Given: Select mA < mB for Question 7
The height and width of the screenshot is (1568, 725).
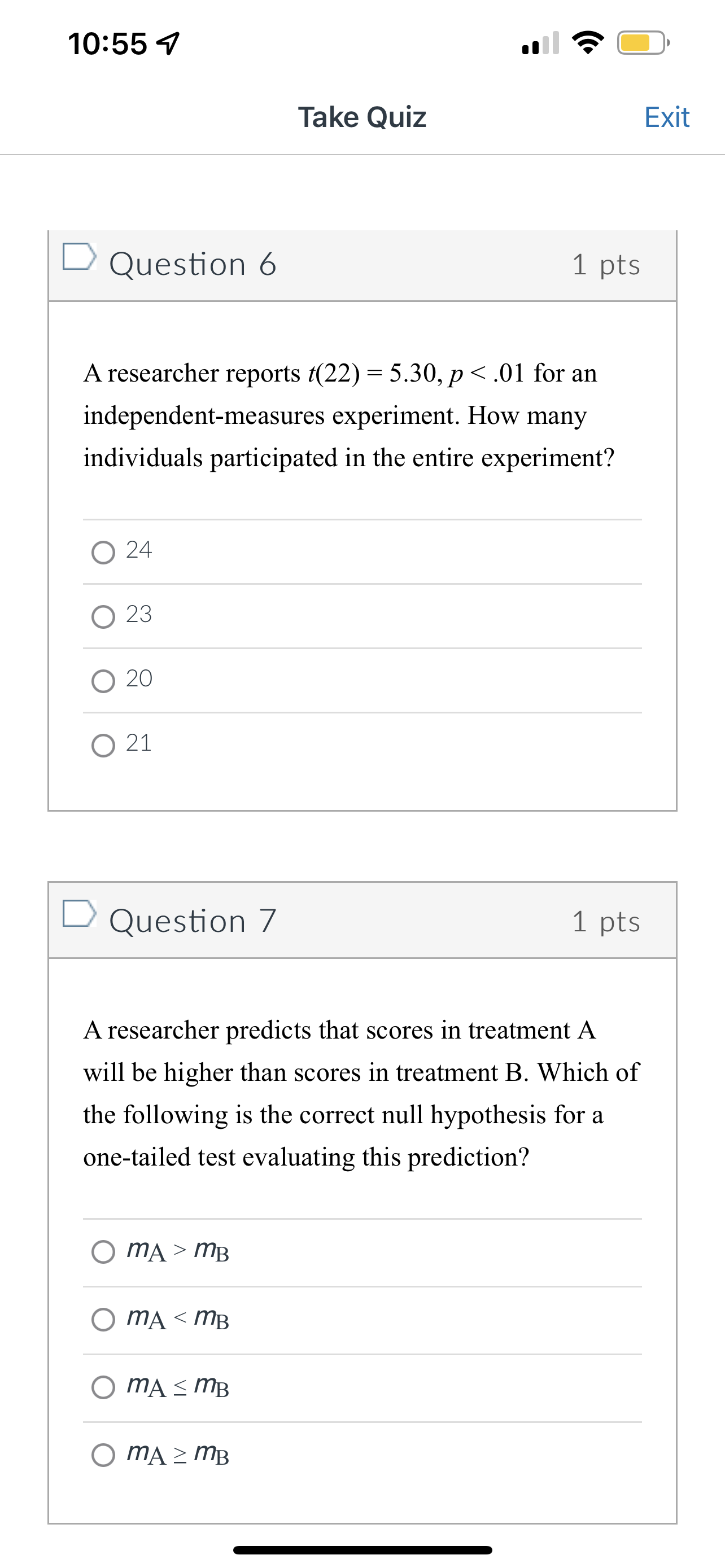Looking at the screenshot, I should coord(104,1320).
